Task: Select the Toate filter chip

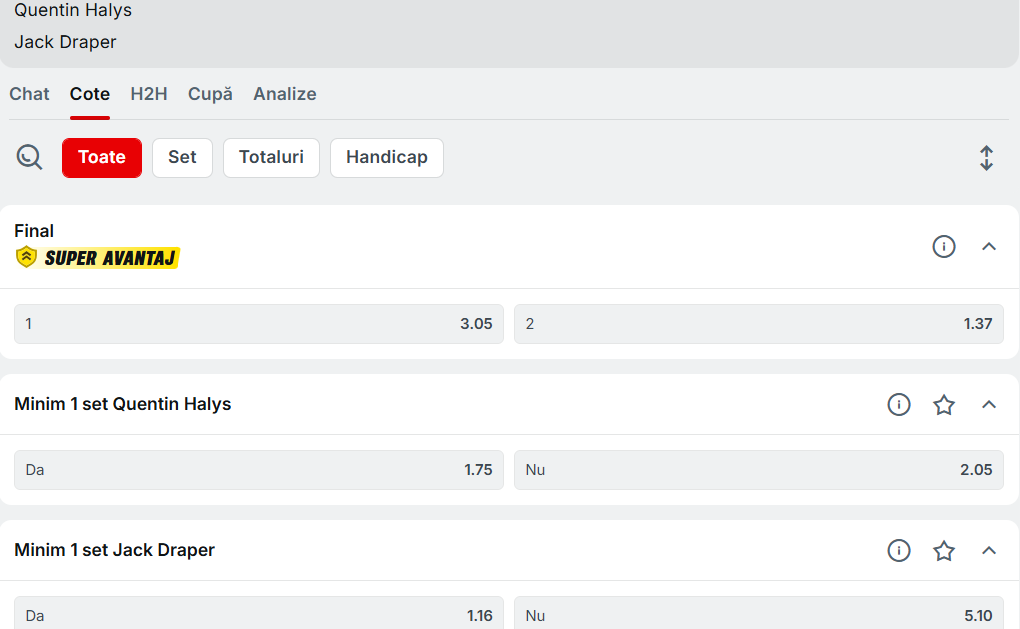Action: coord(102,158)
